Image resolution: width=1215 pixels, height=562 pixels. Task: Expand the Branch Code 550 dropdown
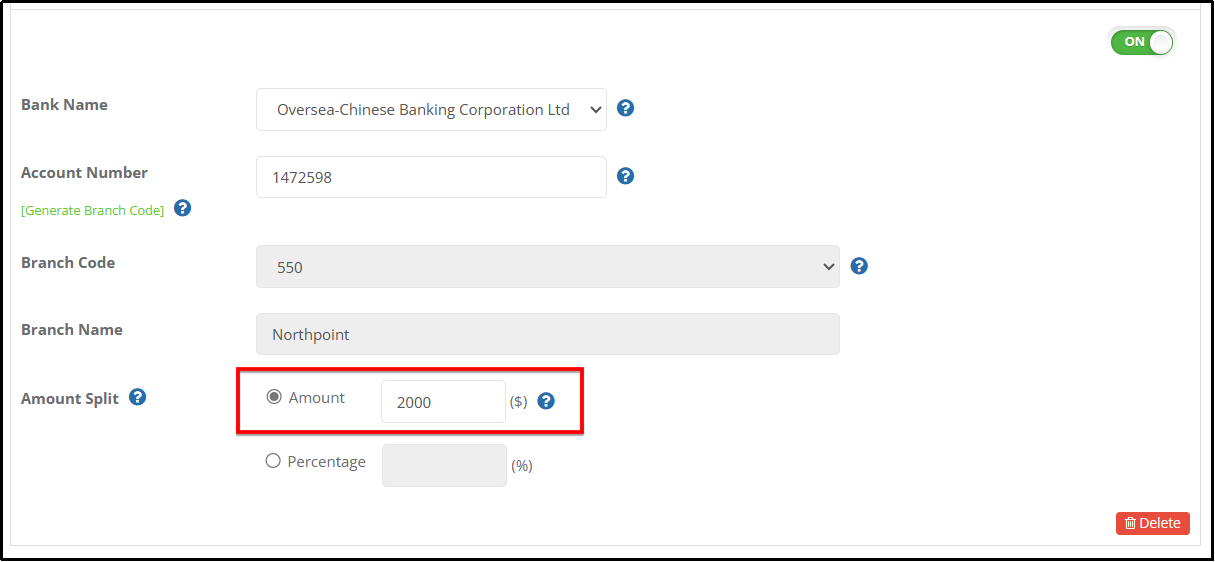pos(548,267)
